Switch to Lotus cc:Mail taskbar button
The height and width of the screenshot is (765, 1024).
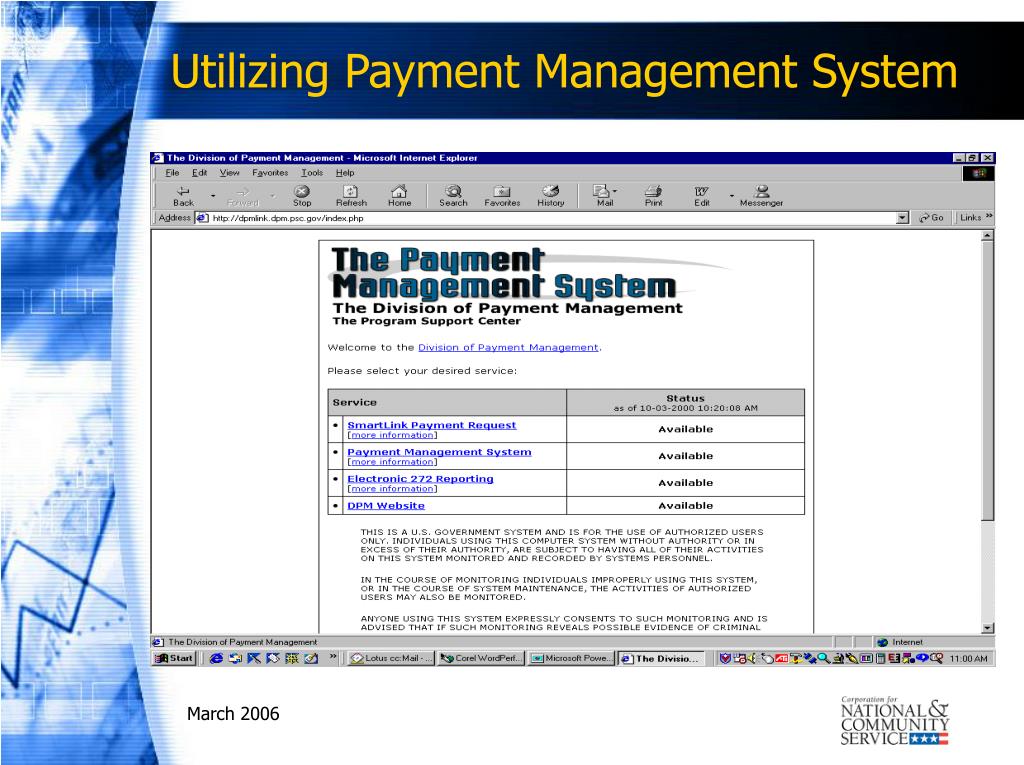click(391, 658)
